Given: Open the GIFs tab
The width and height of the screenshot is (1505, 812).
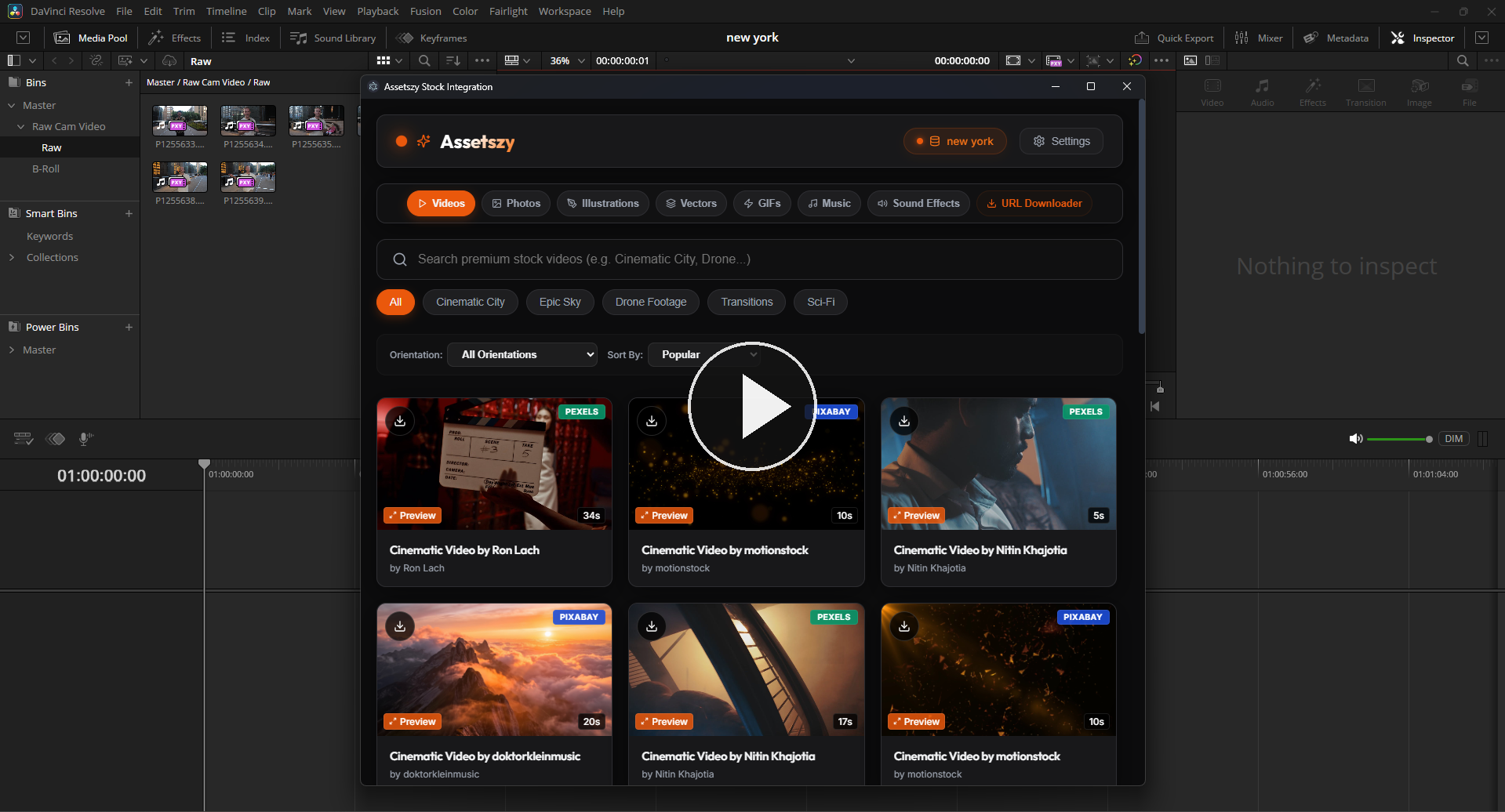Looking at the screenshot, I should click(x=762, y=203).
